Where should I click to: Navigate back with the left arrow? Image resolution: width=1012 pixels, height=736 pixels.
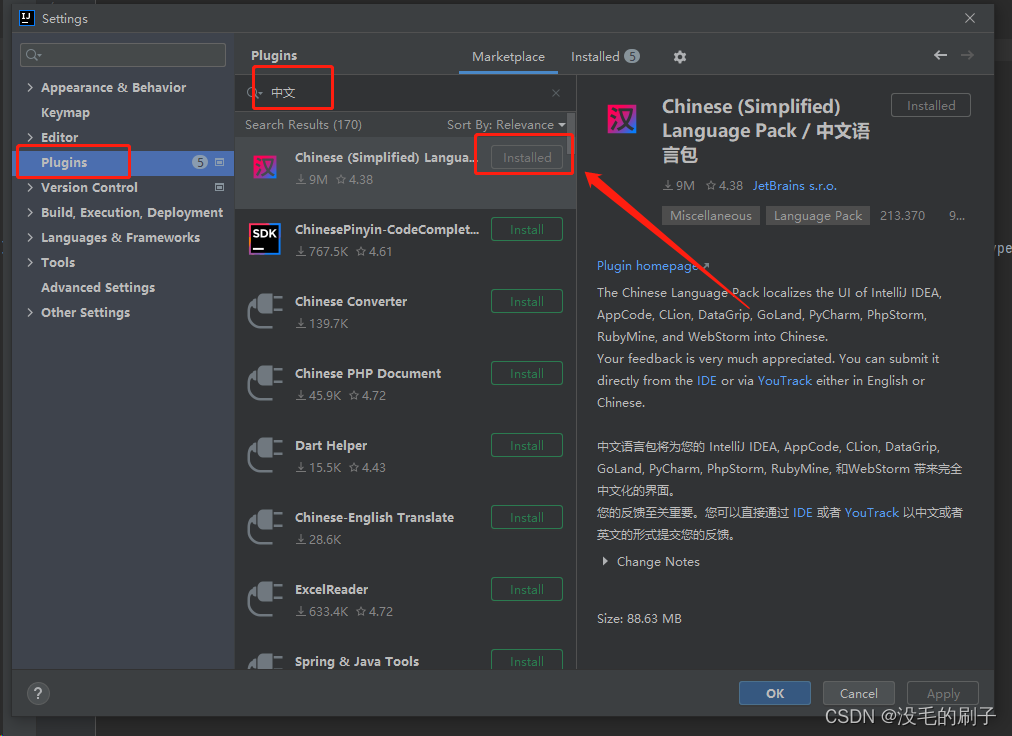[940, 56]
